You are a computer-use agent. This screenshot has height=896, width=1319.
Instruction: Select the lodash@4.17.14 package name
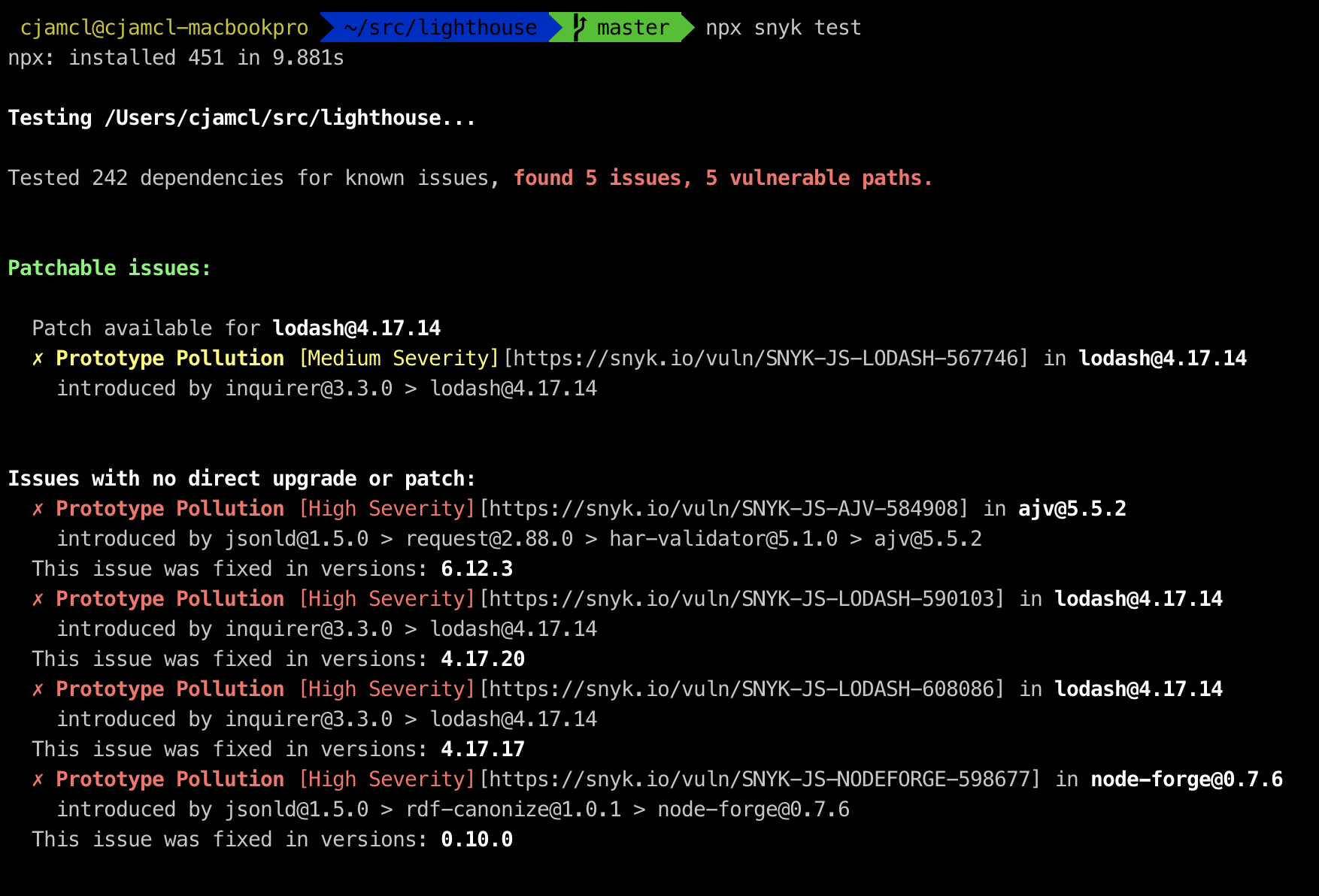click(x=357, y=328)
